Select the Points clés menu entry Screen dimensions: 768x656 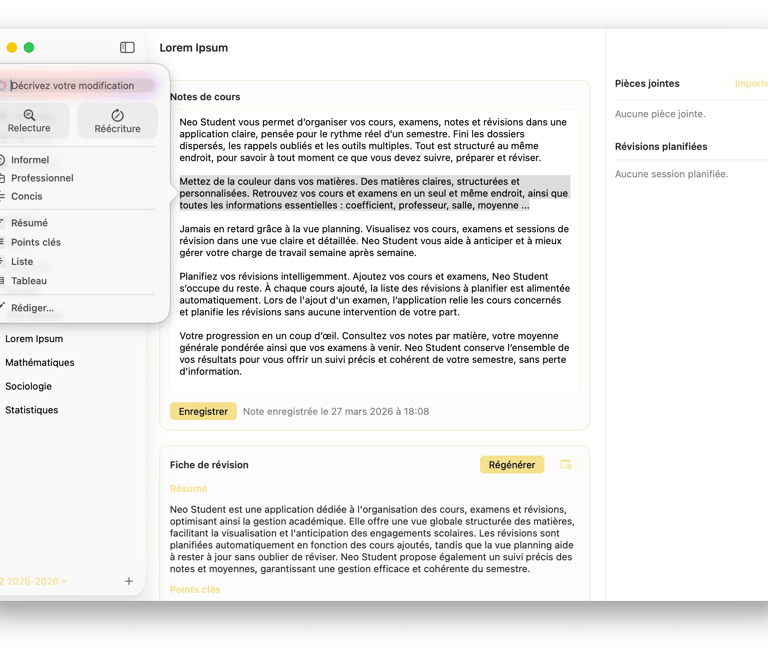(36, 242)
